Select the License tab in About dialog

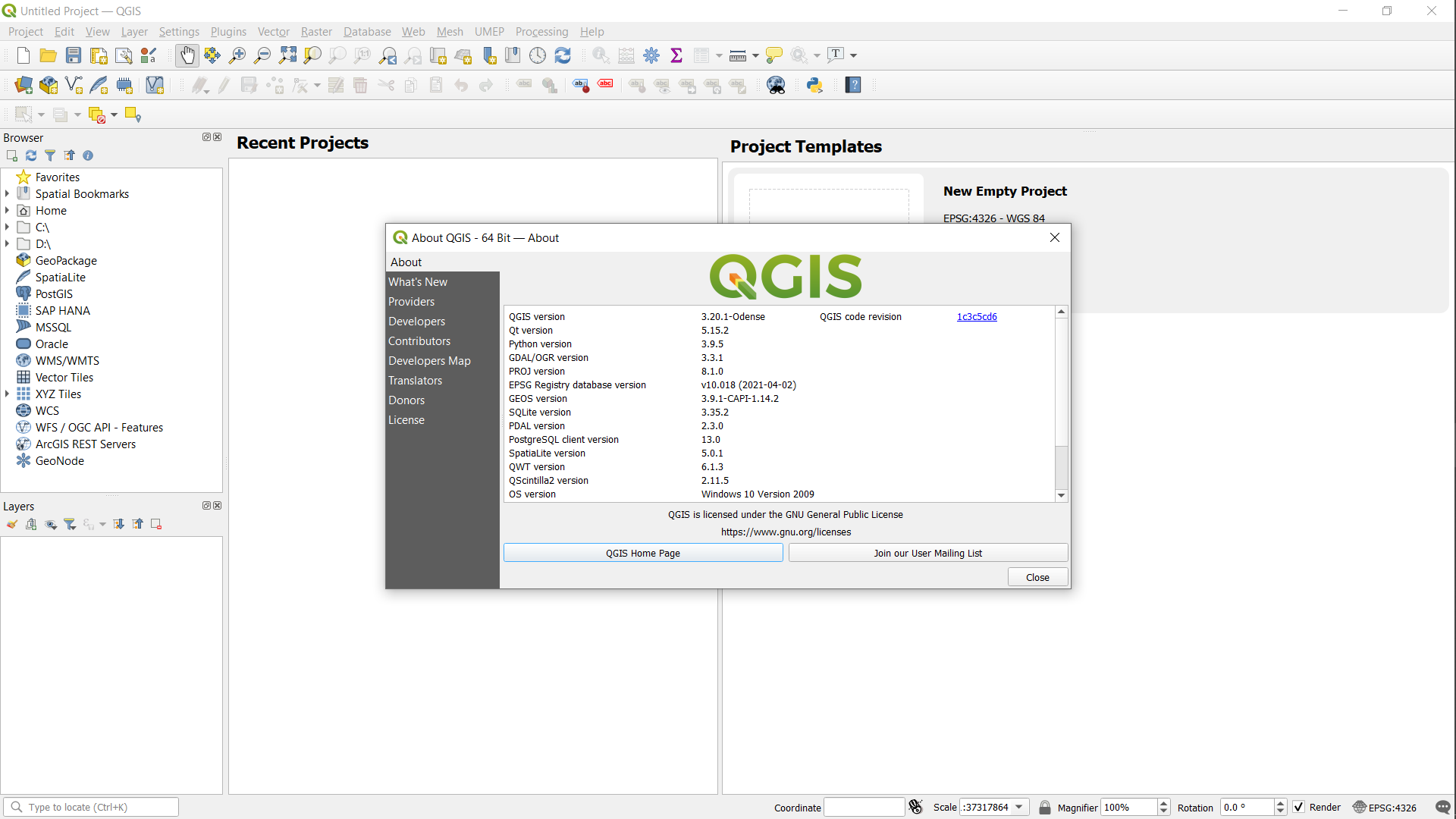[442, 420]
